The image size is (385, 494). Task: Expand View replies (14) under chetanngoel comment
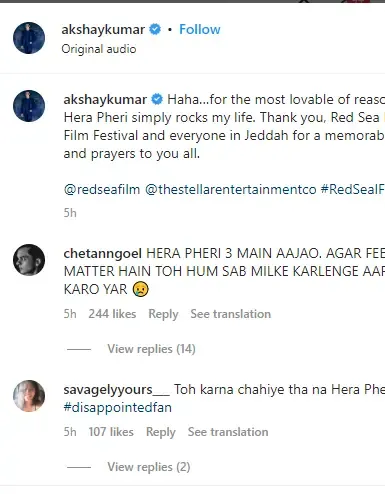pyautogui.click(x=151, y=349)
